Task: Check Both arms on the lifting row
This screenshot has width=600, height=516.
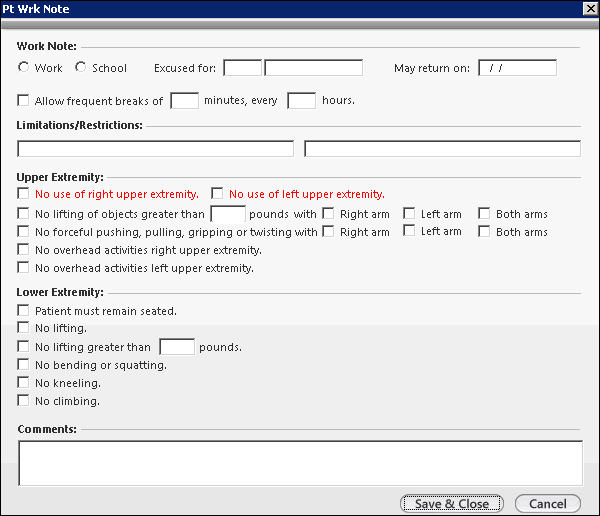Action: 484,213
